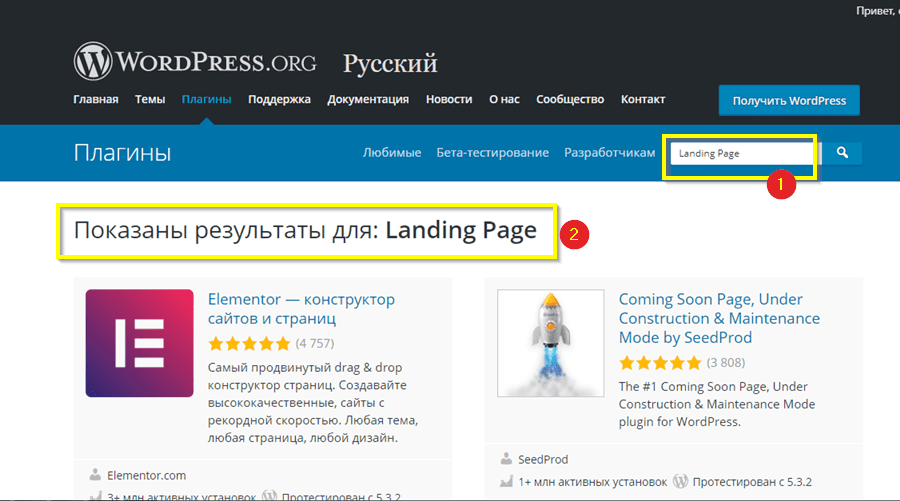The width and height of the screenshot is (900, 501).
Task: Open the SeedProd rocket thumbnail
Action: click(550, 343)
